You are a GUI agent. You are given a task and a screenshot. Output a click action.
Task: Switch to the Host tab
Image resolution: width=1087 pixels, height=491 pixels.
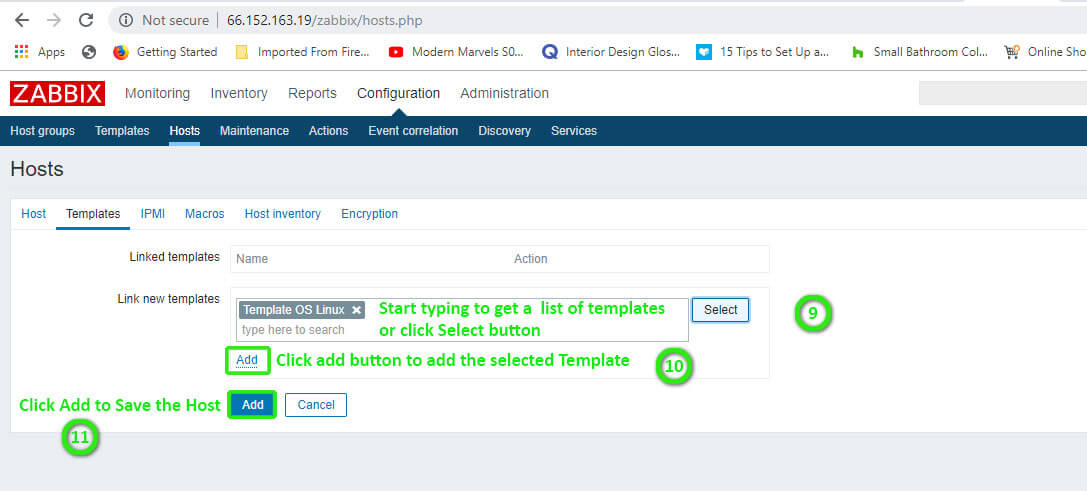coord(33,214)
